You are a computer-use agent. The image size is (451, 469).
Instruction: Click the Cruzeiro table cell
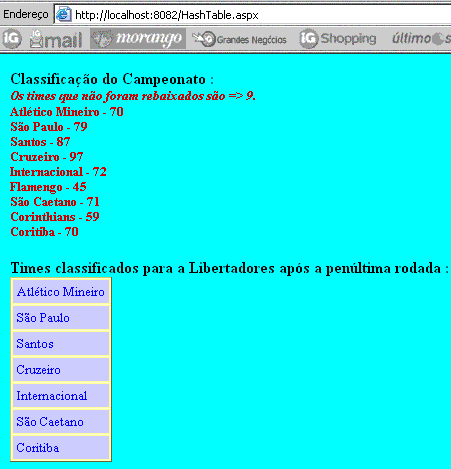(61, 370)
